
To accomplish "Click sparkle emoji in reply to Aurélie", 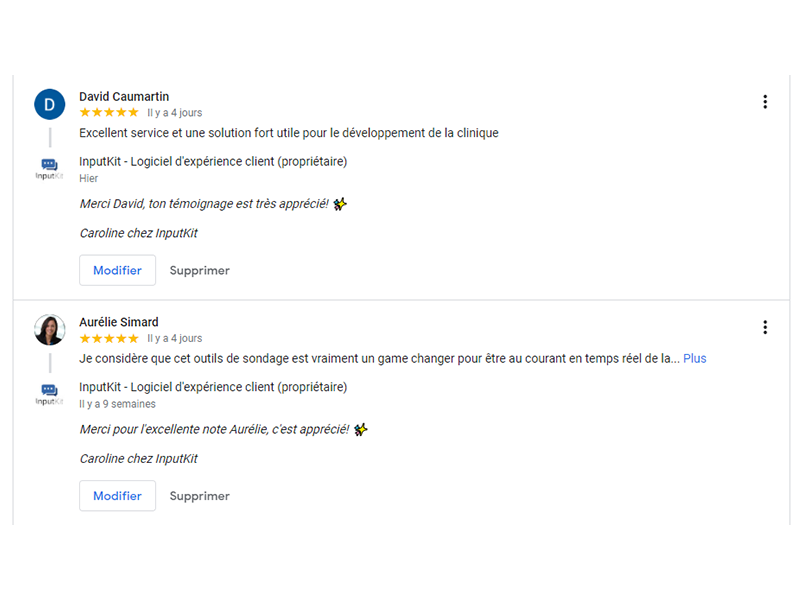I will 361,430.
